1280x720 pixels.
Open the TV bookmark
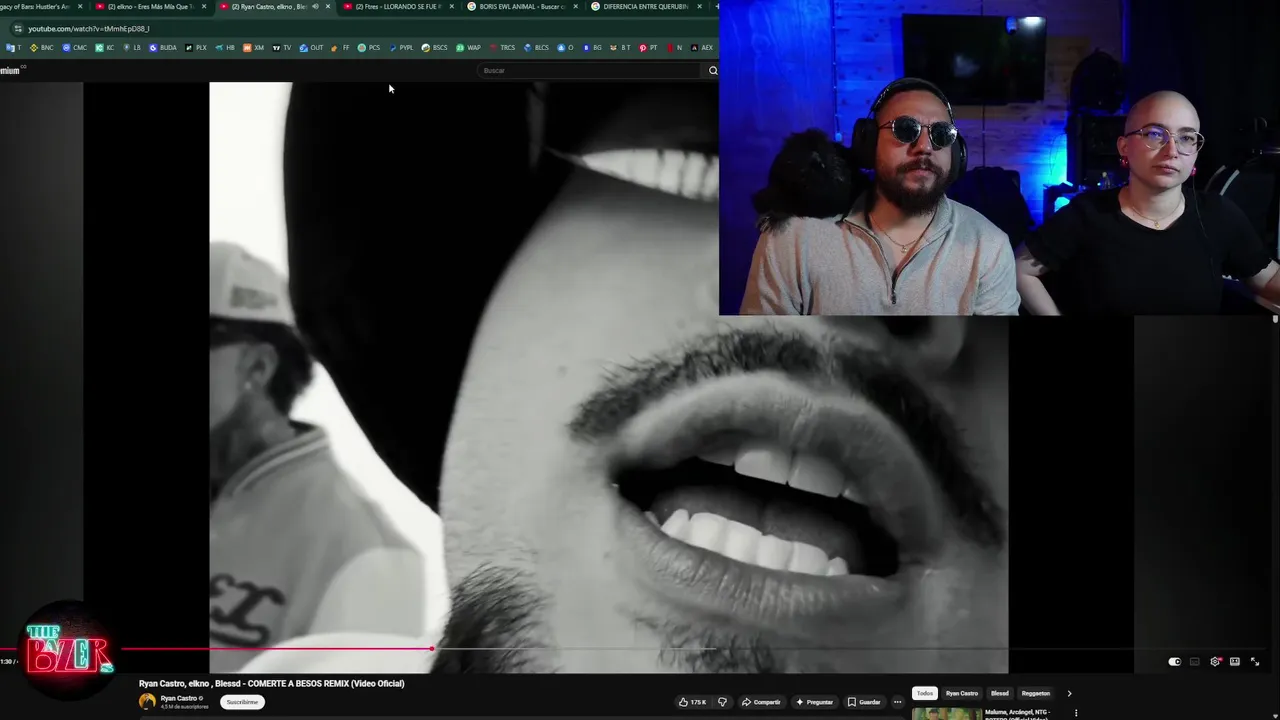click(282, 48)
